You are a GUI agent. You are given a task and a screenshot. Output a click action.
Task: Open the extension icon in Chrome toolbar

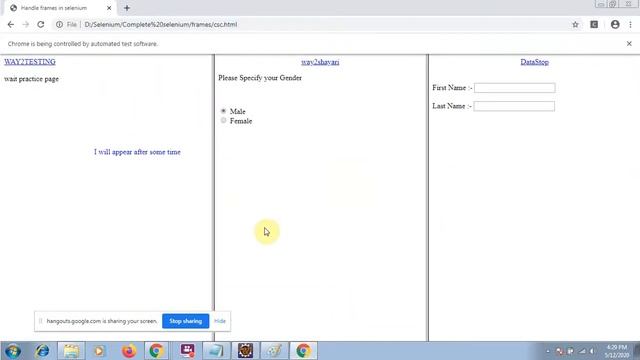[594, 24]
